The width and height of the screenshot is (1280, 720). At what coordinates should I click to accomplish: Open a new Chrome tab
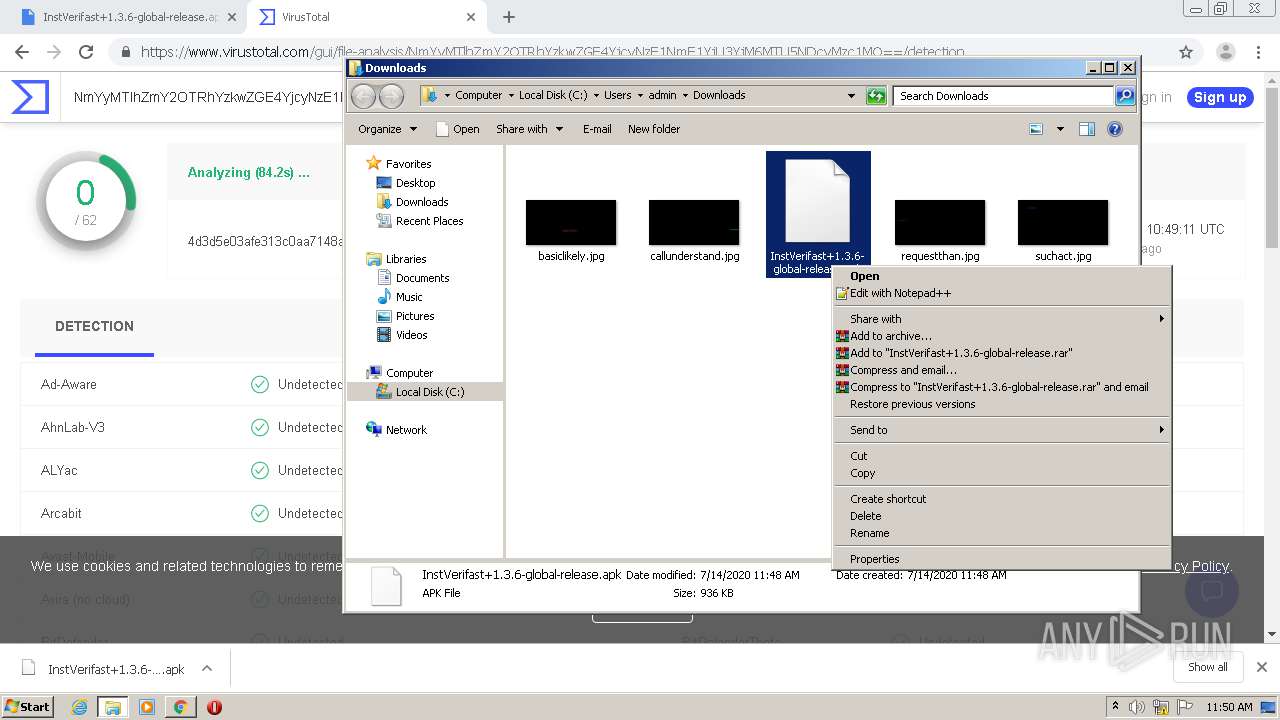[x=508, y=17]
